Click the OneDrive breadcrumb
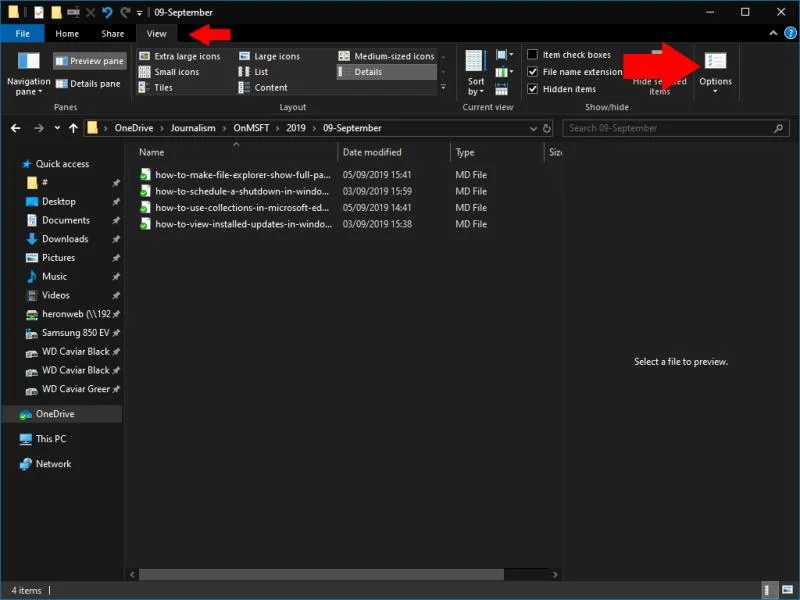The width and height of the screenshot is (800, 600). 134,128
